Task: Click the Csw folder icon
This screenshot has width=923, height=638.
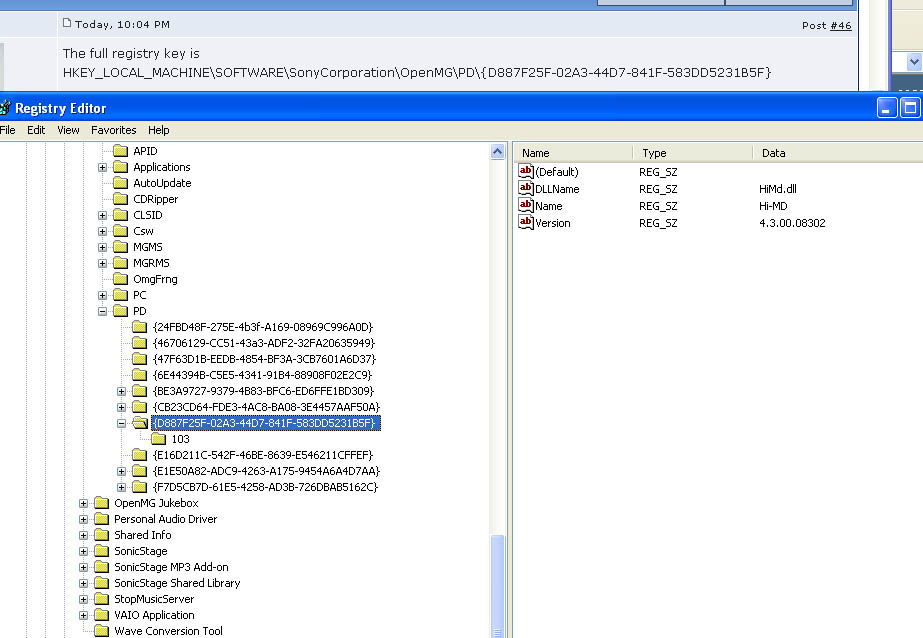Action: tap(120, 231)
